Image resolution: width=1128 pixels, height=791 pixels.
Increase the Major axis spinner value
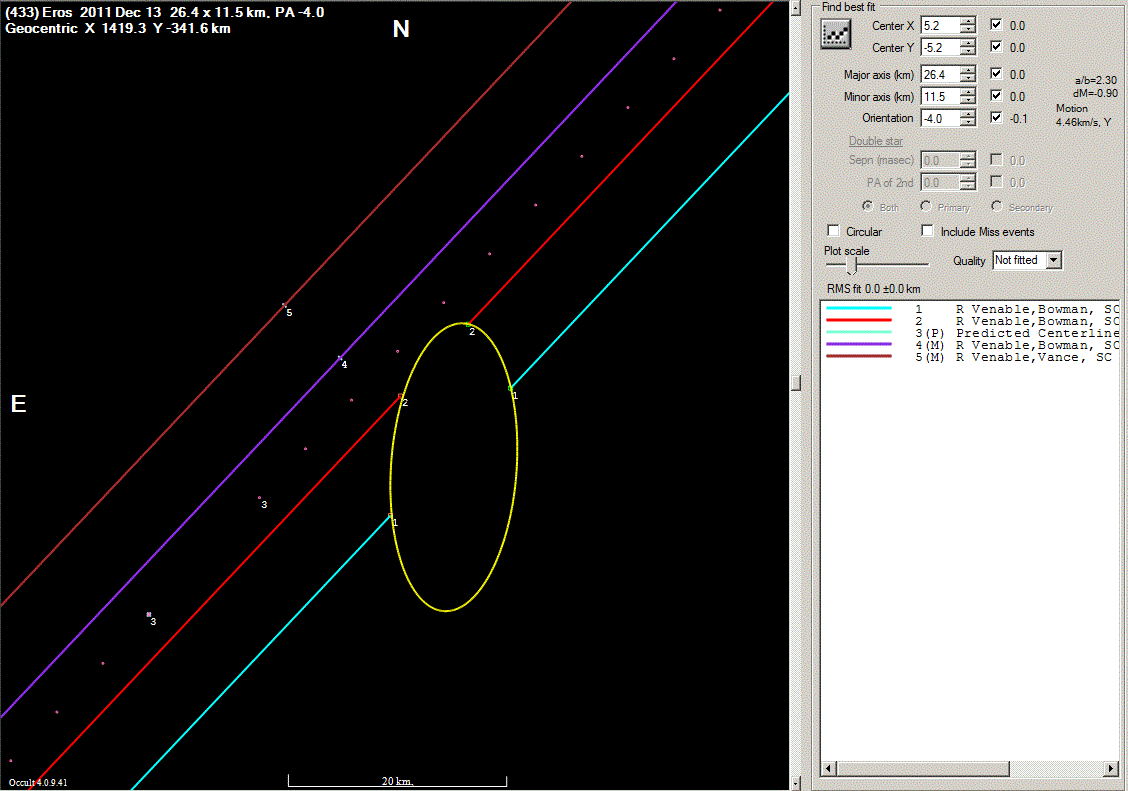967,70
